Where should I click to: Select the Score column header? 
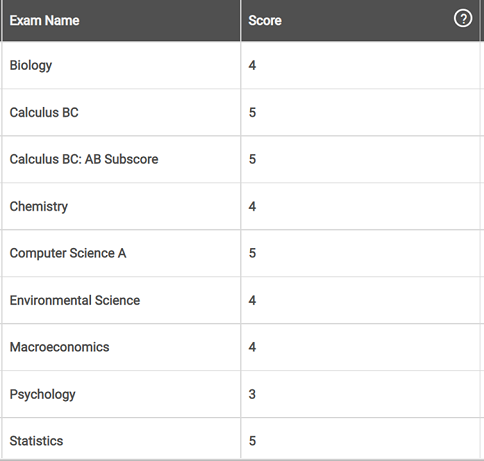265,21
